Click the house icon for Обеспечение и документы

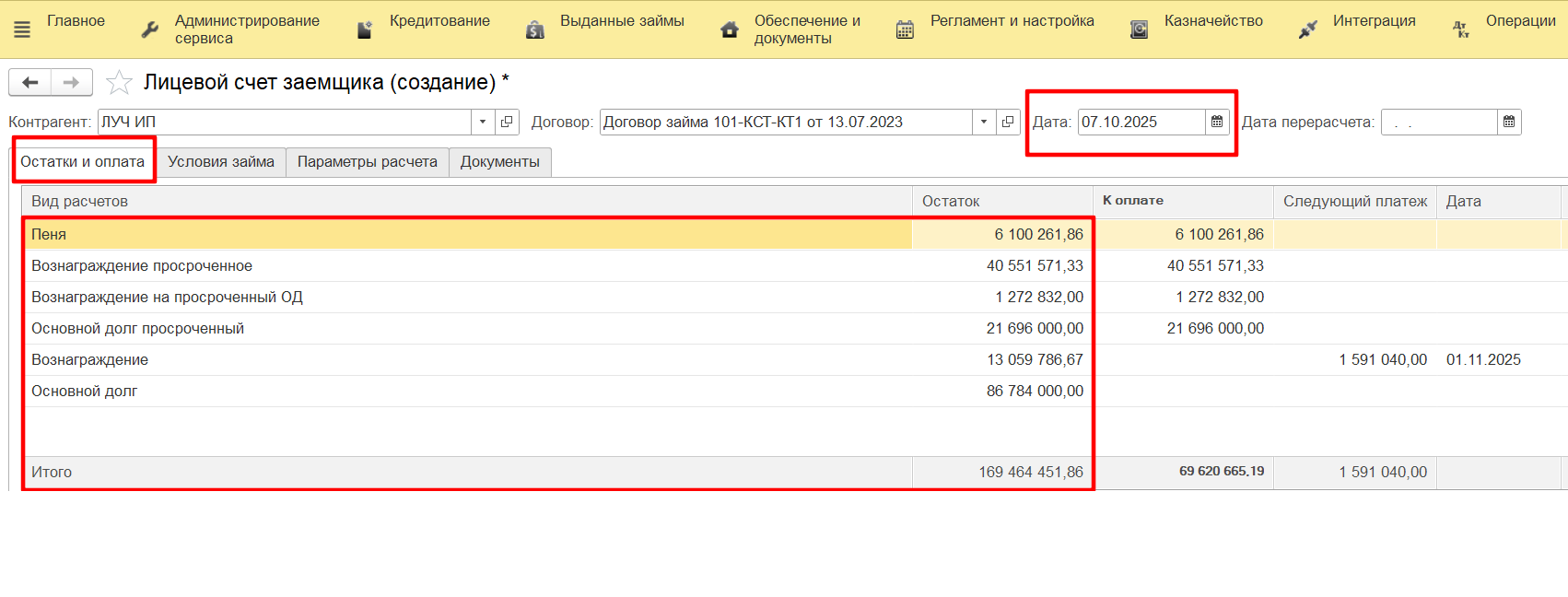730,29
